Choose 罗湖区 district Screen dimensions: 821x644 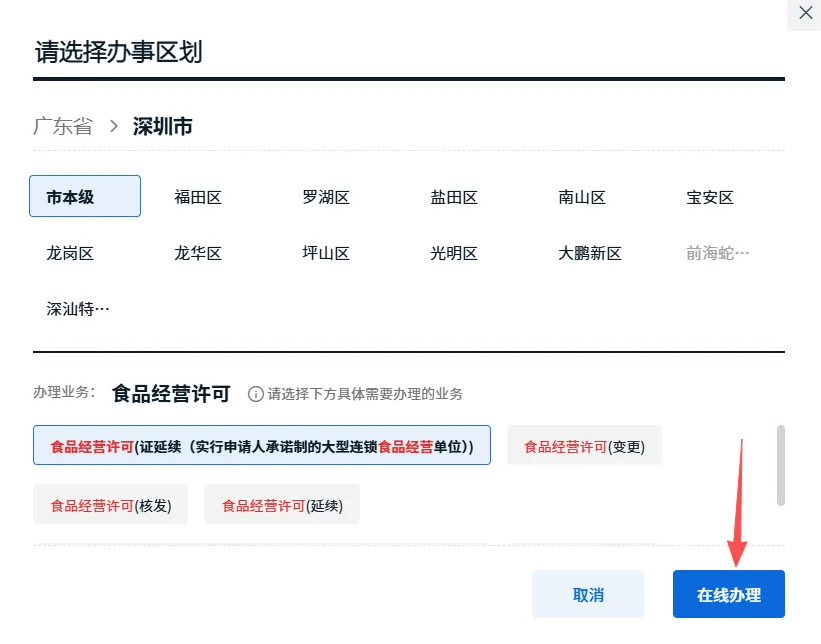click(326, 197)
